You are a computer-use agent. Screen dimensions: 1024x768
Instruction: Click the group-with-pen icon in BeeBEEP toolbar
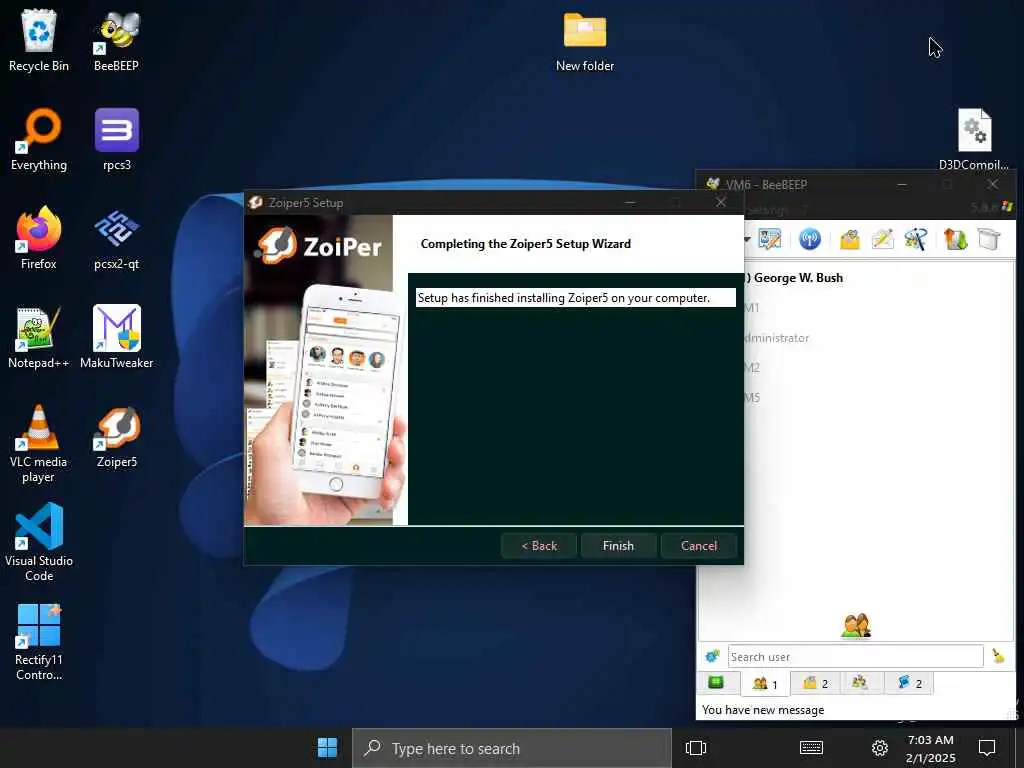pyautogui.click(x=916, y=239)
